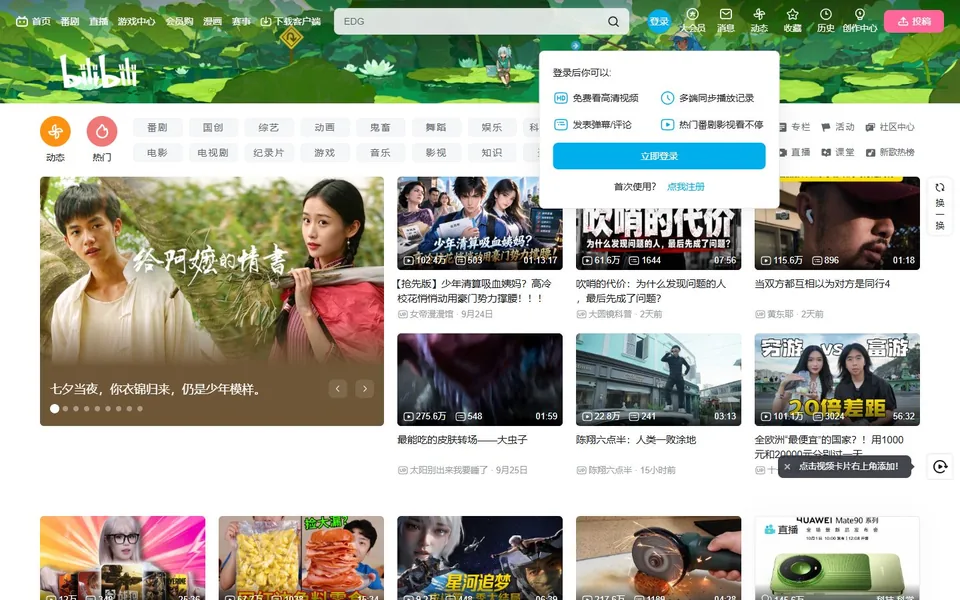Click the 点我注册 link
The image size is (960, 600).
click(x=686, y=187)
